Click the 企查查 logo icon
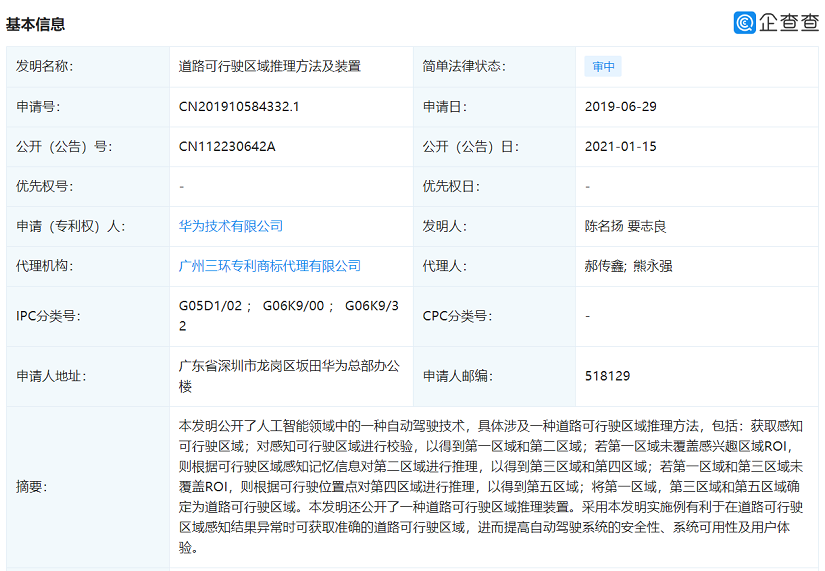Screen dimensions: 825x571 pos(744,23)
